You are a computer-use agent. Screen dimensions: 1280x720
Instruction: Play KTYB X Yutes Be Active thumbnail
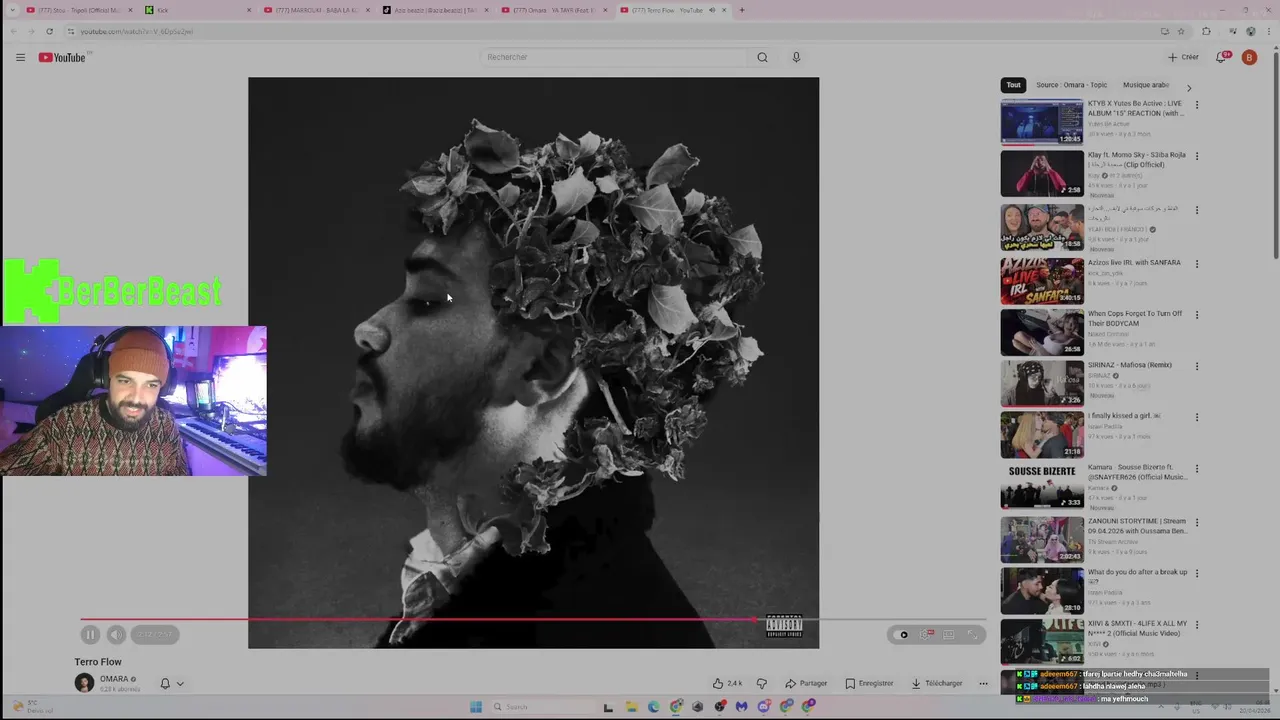(1041, 122)
